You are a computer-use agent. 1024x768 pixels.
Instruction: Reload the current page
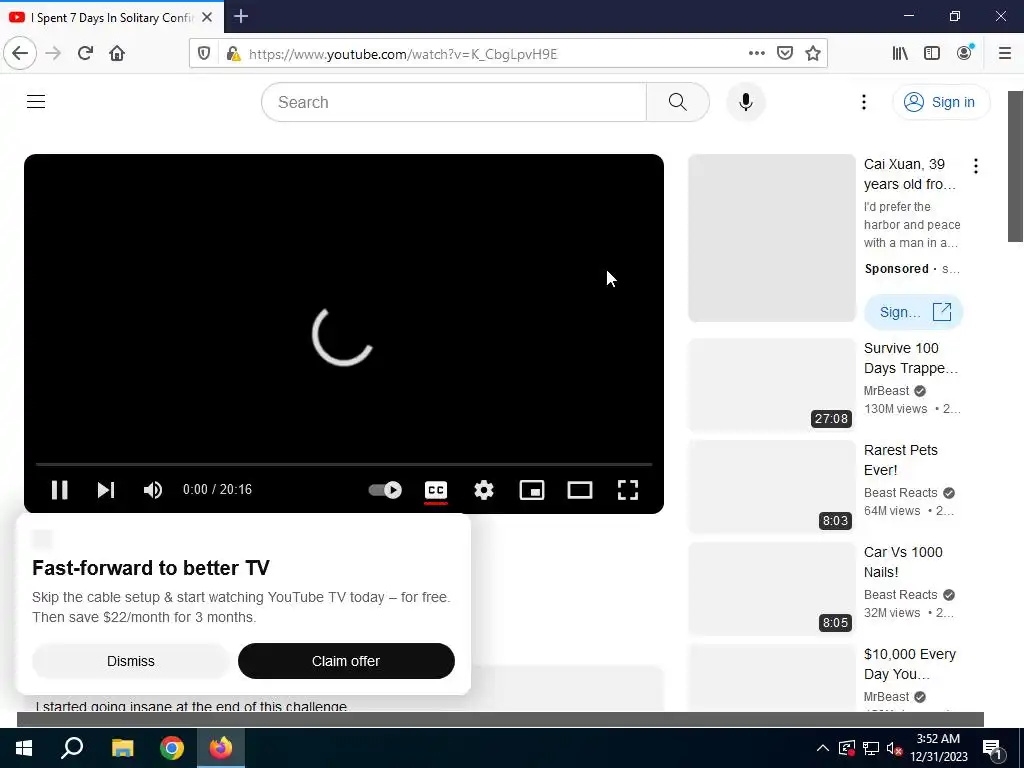click(x=85, y=54)
